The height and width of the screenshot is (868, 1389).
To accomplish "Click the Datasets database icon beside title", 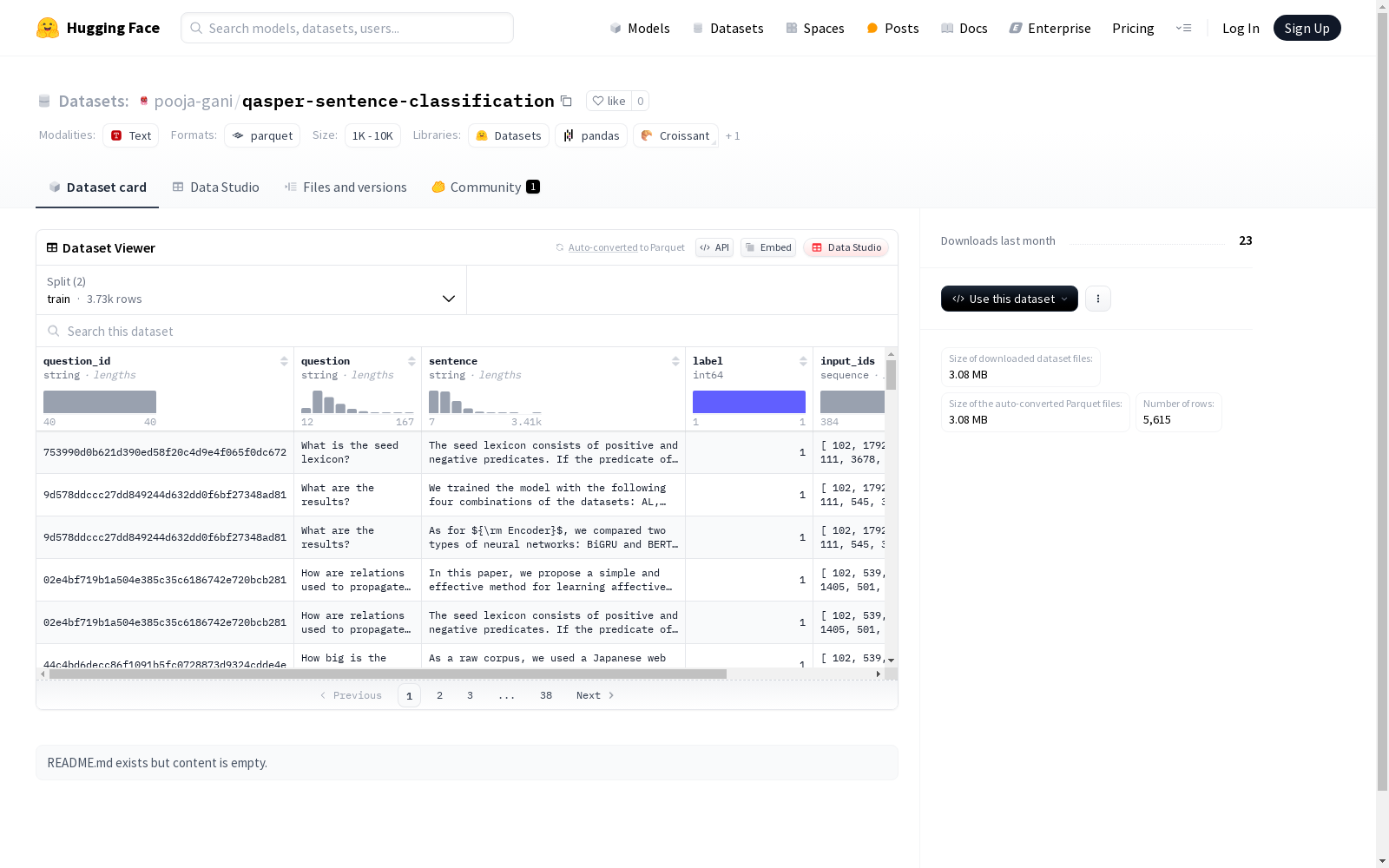I will (x=44, y=101).
